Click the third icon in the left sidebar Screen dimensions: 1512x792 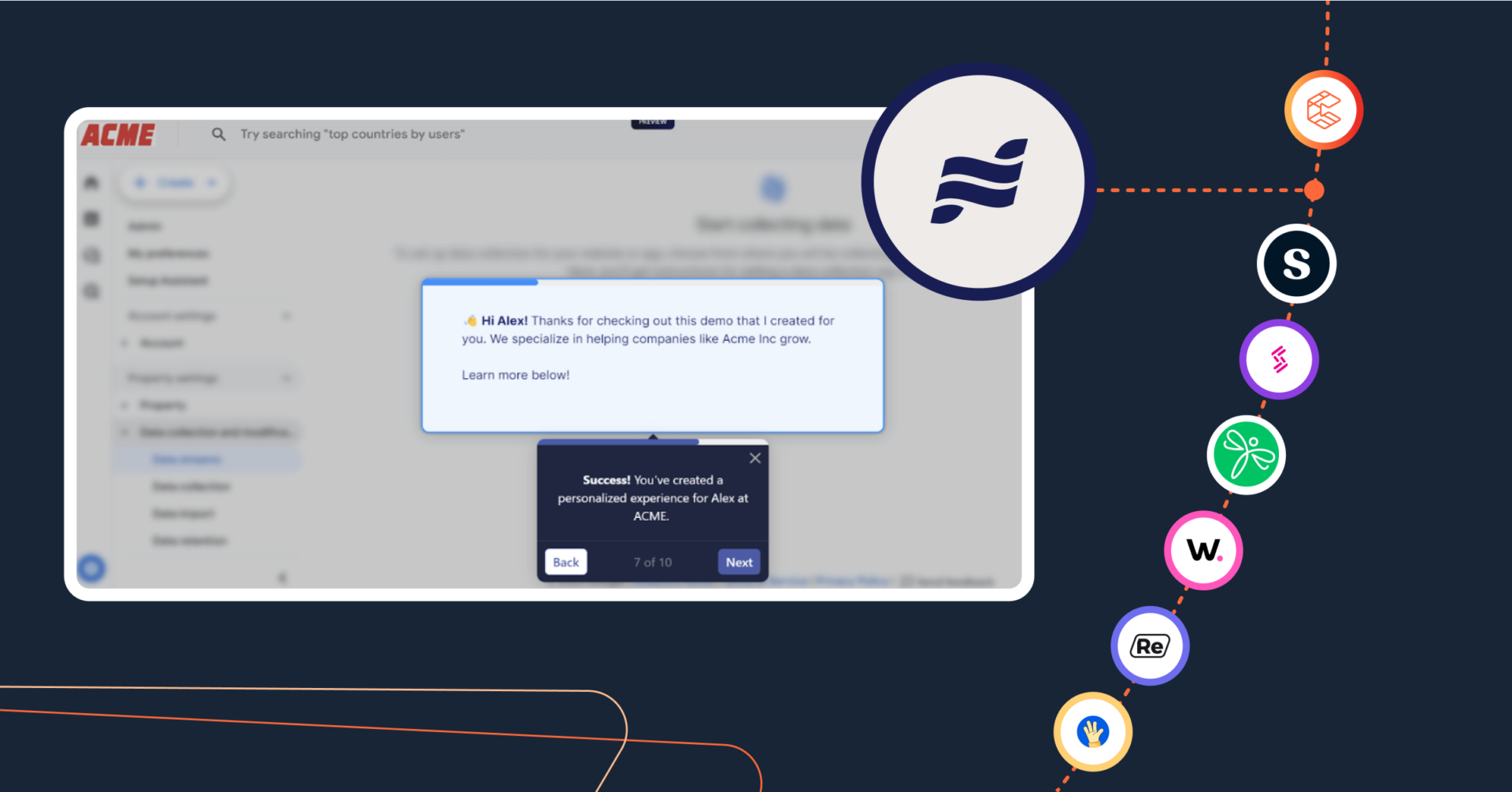(x=91, y=255)
